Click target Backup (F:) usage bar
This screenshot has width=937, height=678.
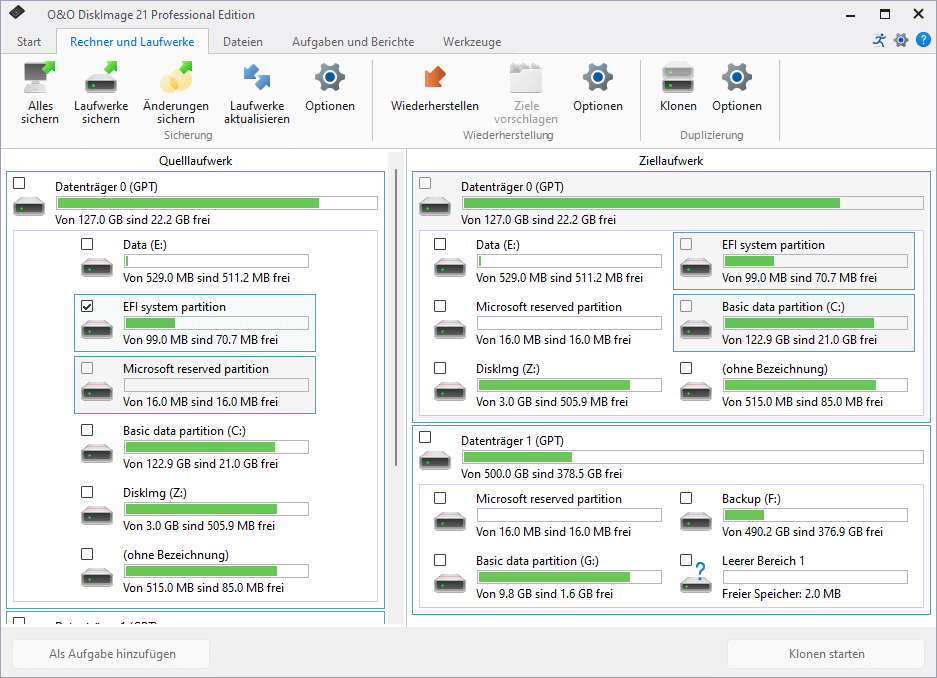click(x=815, y=515)
